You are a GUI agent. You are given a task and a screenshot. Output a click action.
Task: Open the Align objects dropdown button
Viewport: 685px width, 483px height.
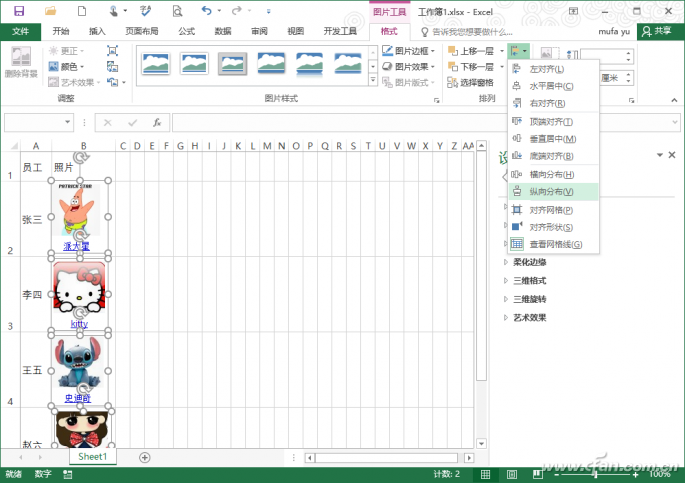point(519,52)
